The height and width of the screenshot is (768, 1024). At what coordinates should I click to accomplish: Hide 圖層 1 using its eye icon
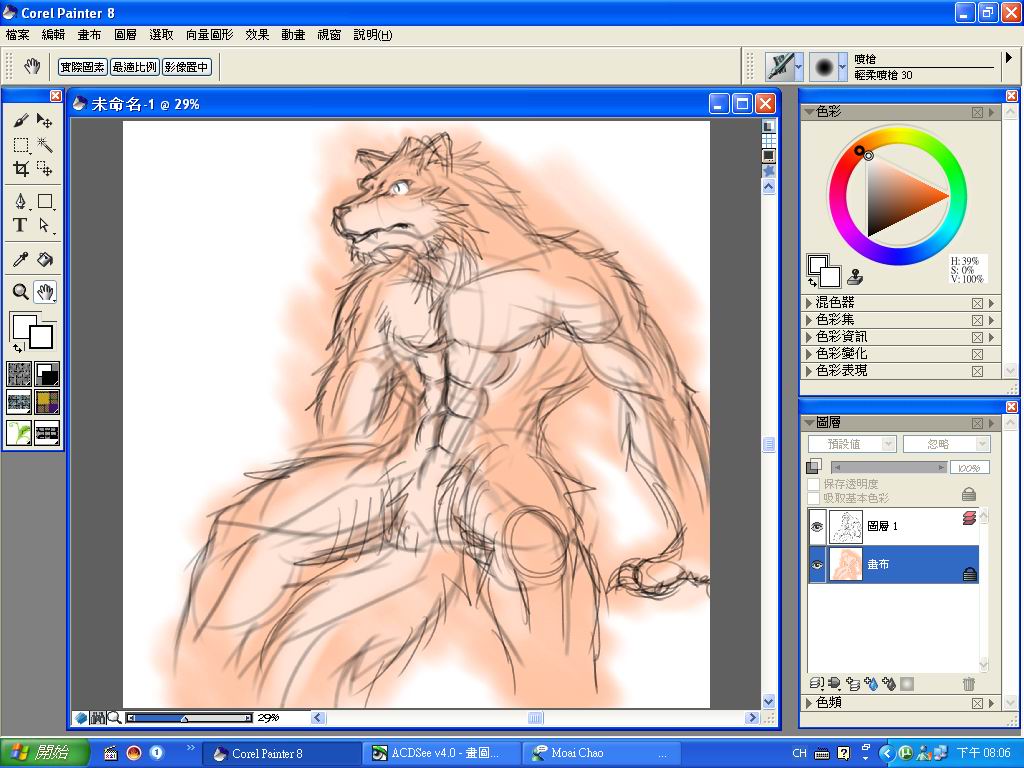[x=817, y=525]
